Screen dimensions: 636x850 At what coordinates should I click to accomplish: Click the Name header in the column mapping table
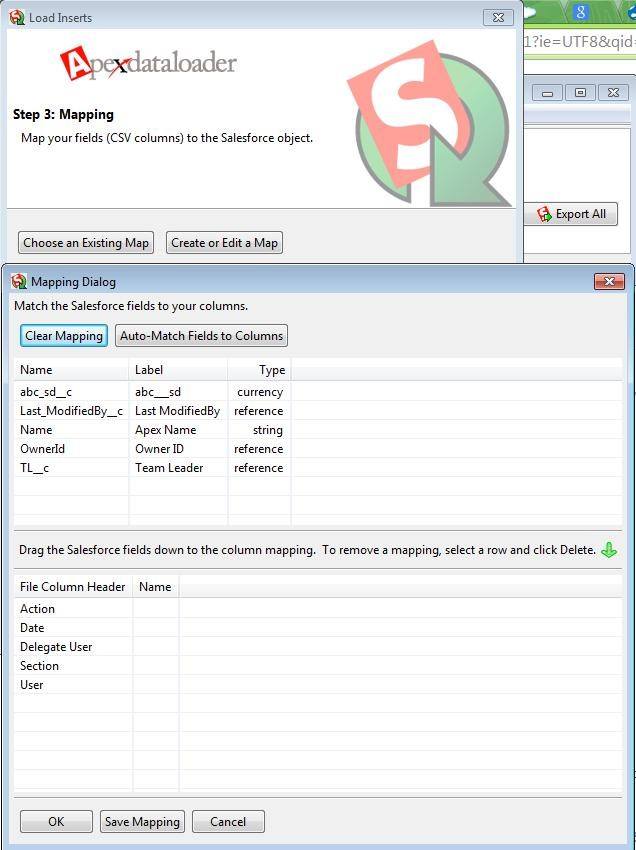[x=156, y=587]
